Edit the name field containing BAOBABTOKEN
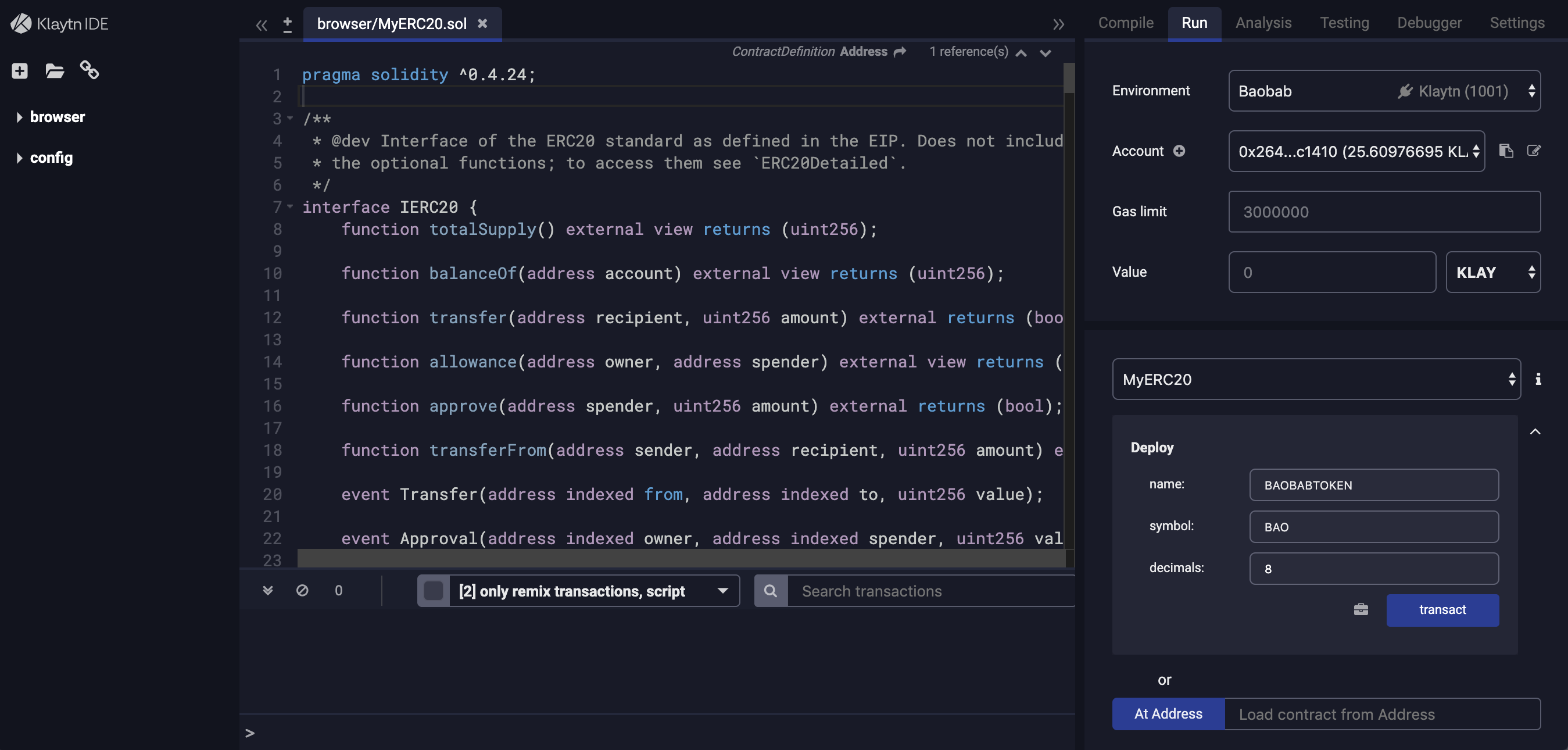 click(1374, 484)
